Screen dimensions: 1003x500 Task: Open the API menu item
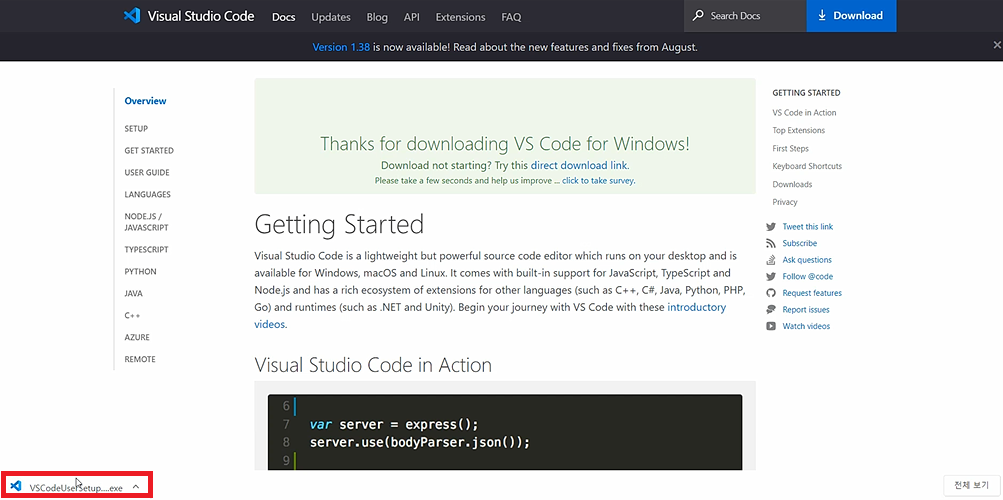click(x=411, y=17)
